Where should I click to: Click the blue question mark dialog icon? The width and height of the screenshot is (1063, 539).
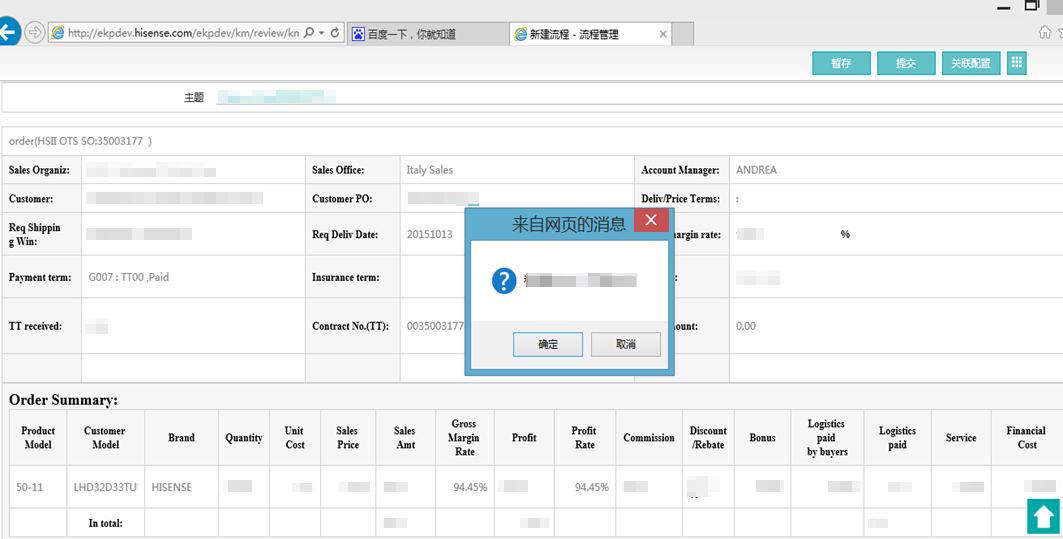tap(504, 281)
